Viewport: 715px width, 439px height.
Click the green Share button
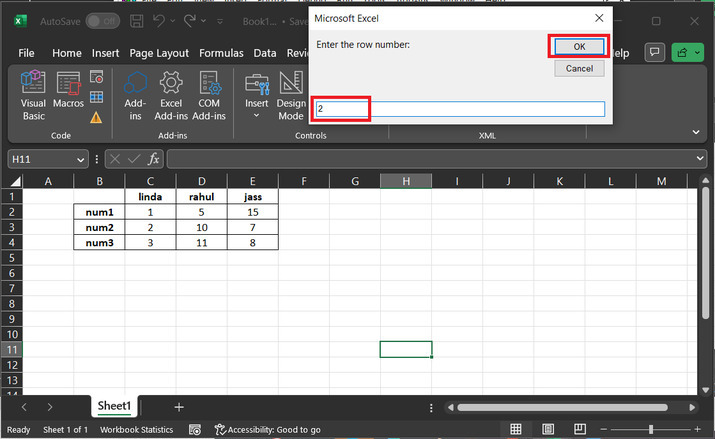(682, 53)
